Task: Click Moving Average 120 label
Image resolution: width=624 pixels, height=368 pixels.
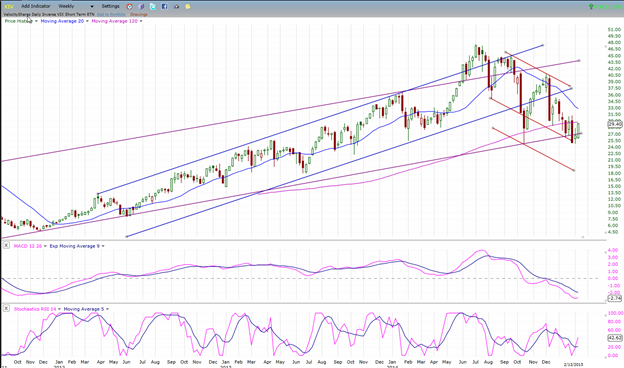Action: point(115,21)
